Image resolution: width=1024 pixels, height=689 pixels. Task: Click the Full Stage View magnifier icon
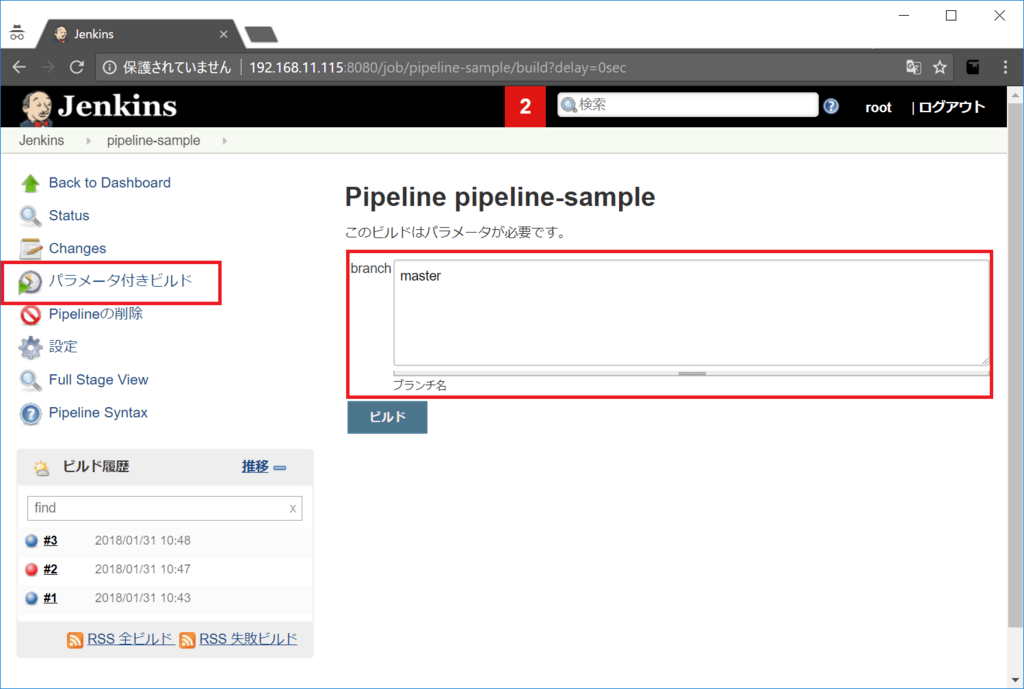tap(30, 380)
